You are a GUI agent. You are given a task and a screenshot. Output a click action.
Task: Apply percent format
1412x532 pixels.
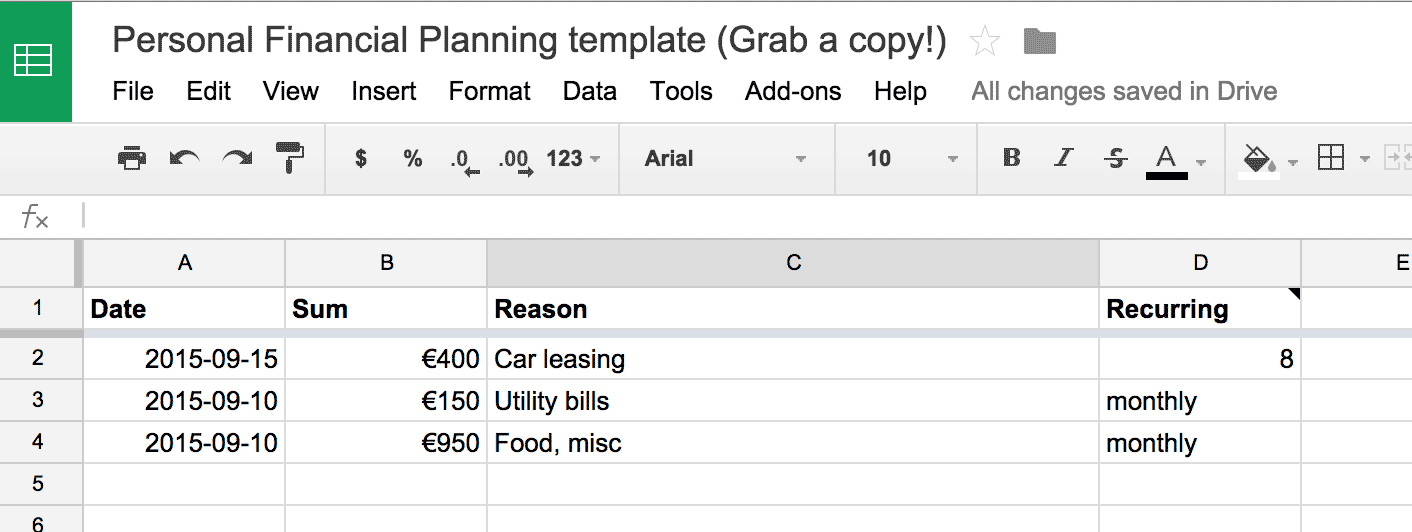[x=413, y=158]
